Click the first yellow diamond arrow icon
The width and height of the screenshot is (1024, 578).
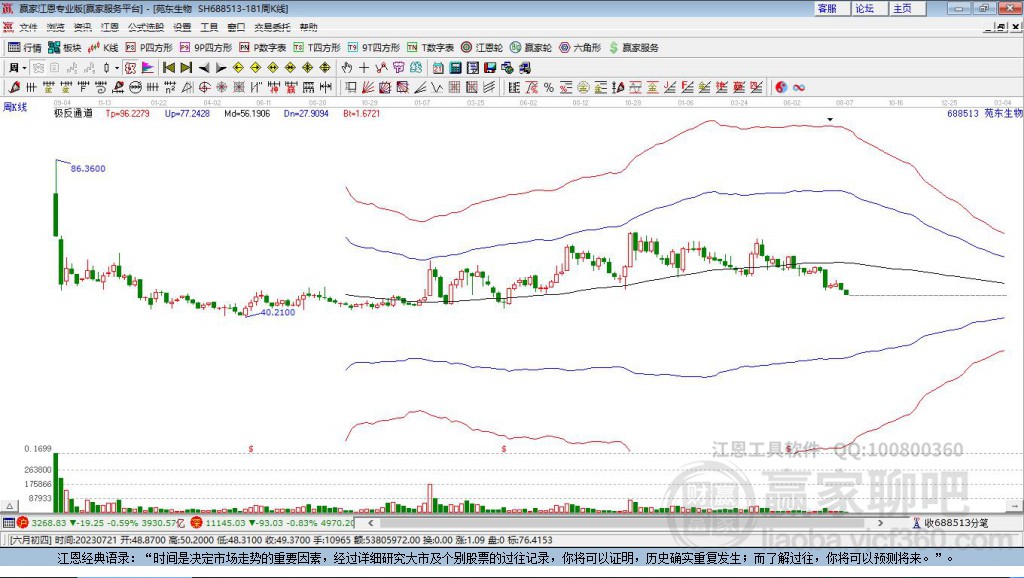(x=238, y=68)
